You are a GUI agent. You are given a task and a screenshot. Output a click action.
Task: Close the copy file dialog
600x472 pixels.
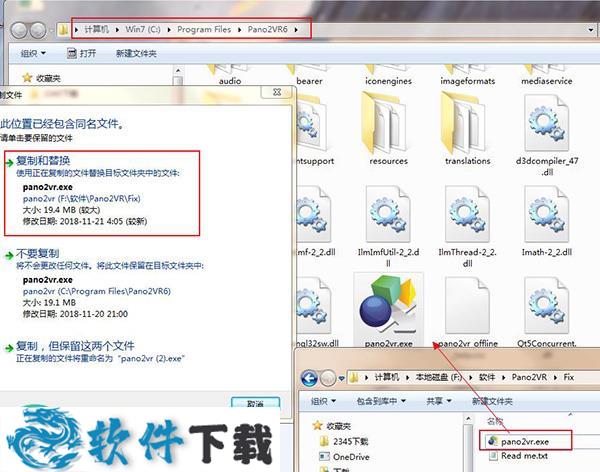click(x=277, y=92)
